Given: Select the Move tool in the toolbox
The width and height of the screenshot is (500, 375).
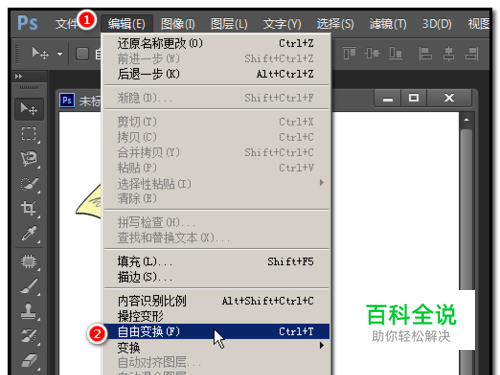Looking at the screenshot, I should click(x=29, y=109).
